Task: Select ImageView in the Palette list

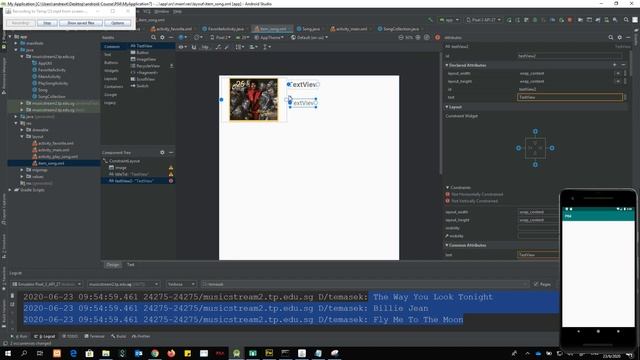Action: [143, 59]
